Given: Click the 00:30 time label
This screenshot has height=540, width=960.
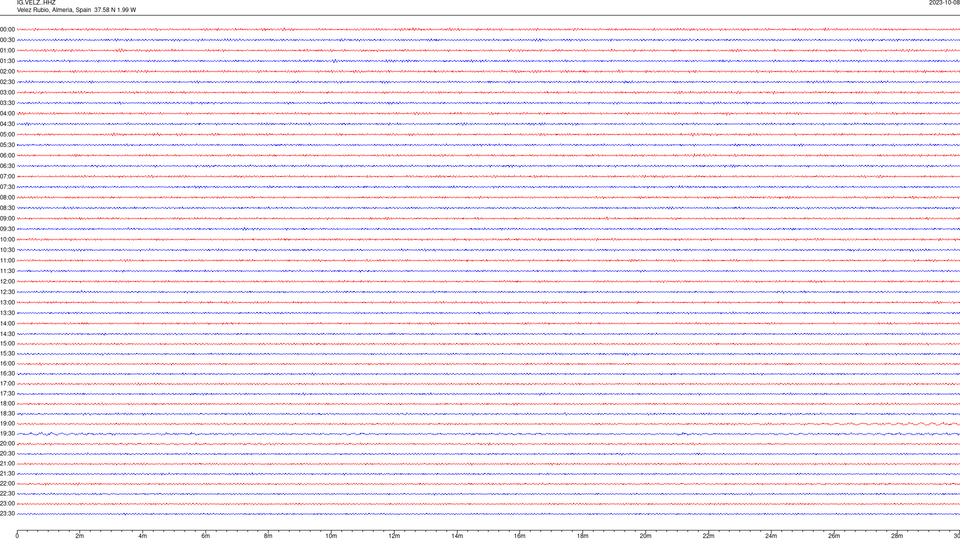Looking at the screenshot, I should (7, 40).
